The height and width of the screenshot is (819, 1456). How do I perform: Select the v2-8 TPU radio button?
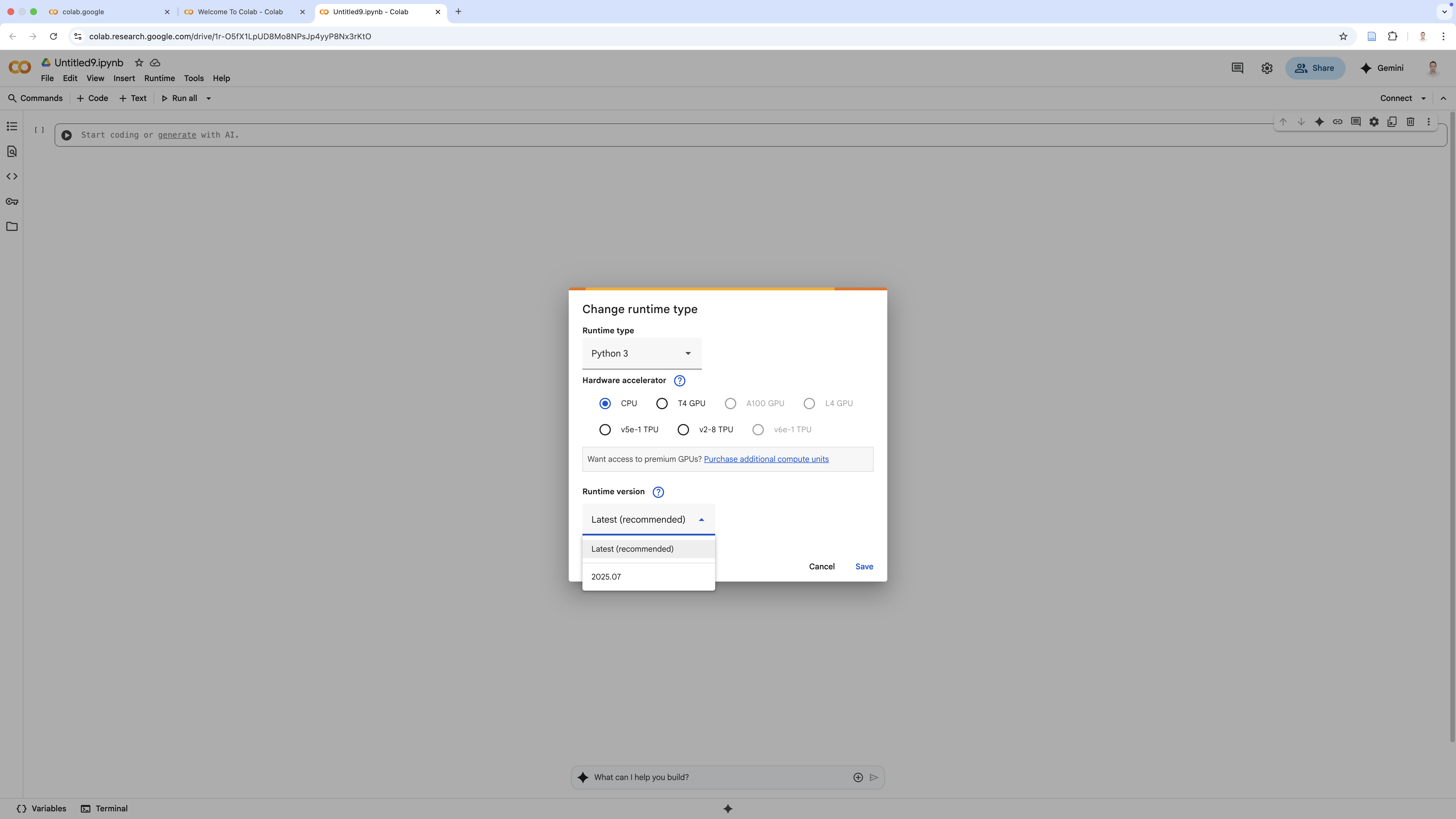[683, 430]
